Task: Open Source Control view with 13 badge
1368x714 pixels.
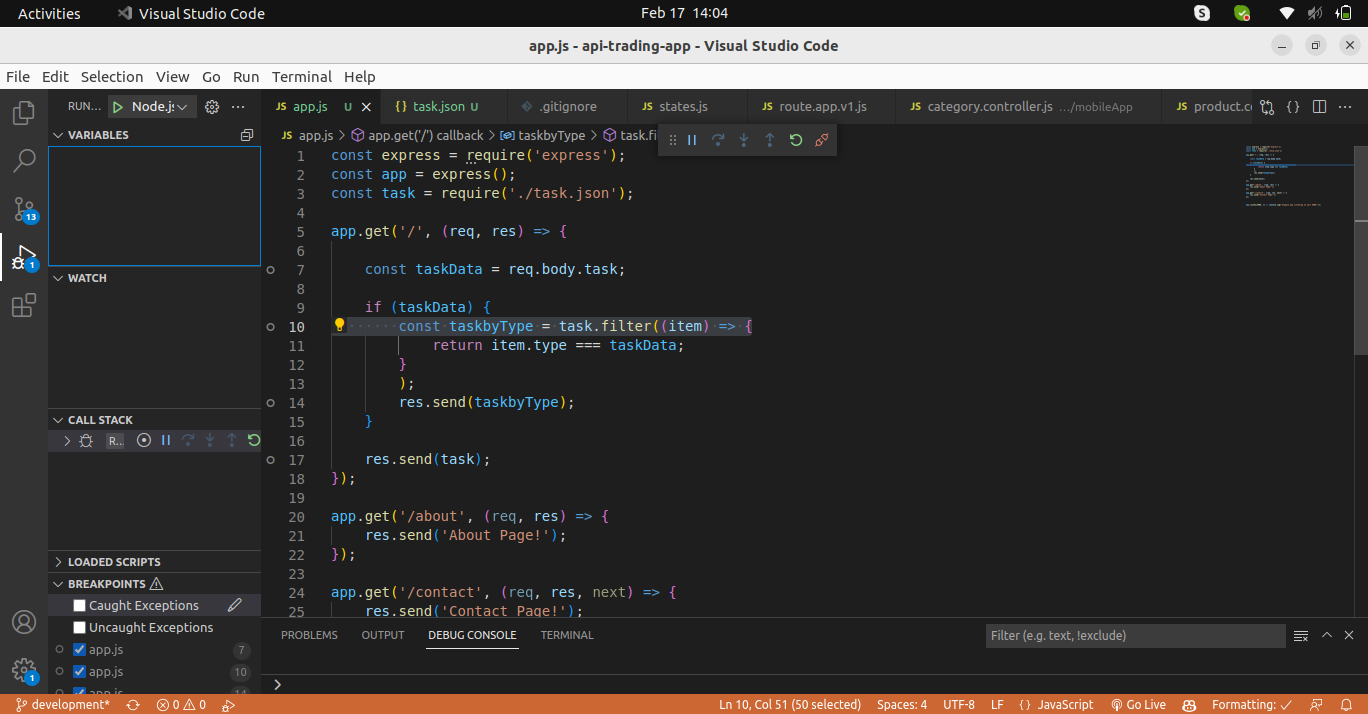Action: [x=24, y=209]
